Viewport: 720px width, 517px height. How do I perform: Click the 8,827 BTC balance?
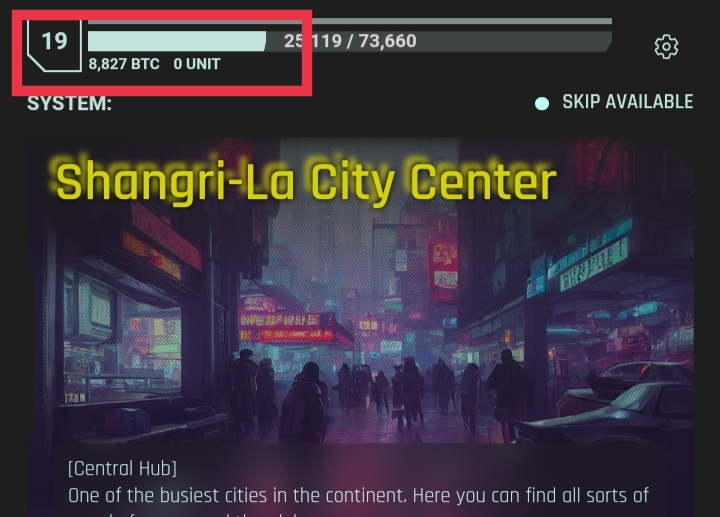124,64
